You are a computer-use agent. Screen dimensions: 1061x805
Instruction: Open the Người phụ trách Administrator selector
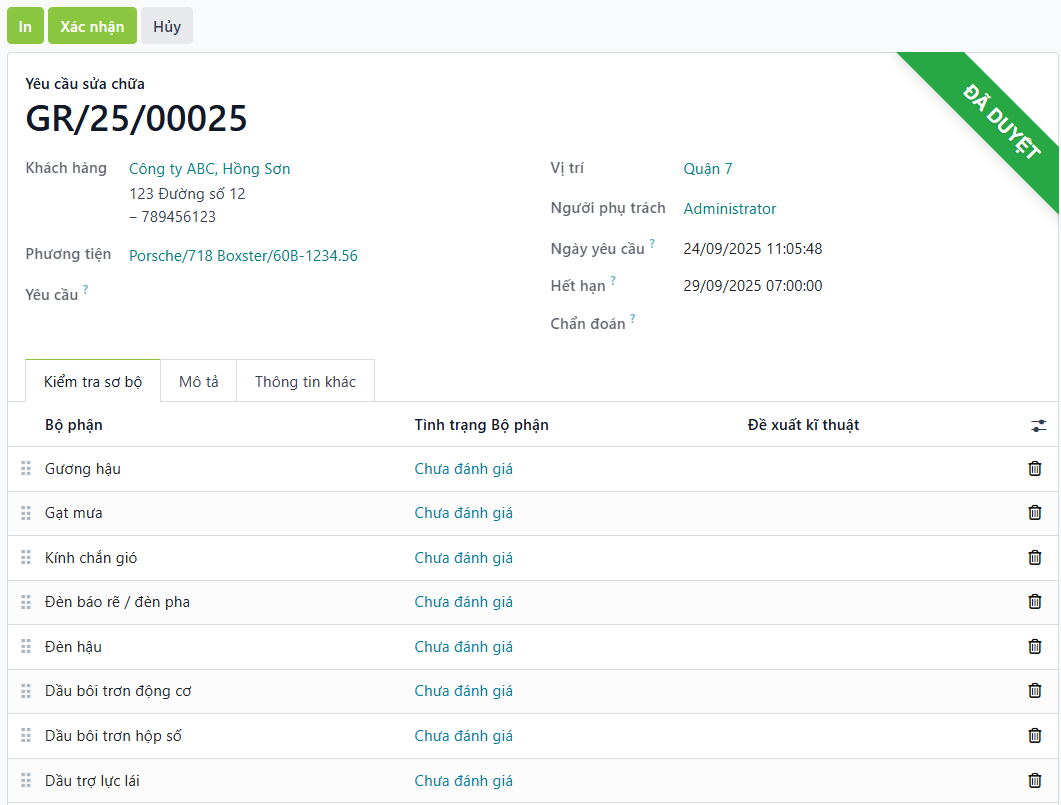coord(729,209)
